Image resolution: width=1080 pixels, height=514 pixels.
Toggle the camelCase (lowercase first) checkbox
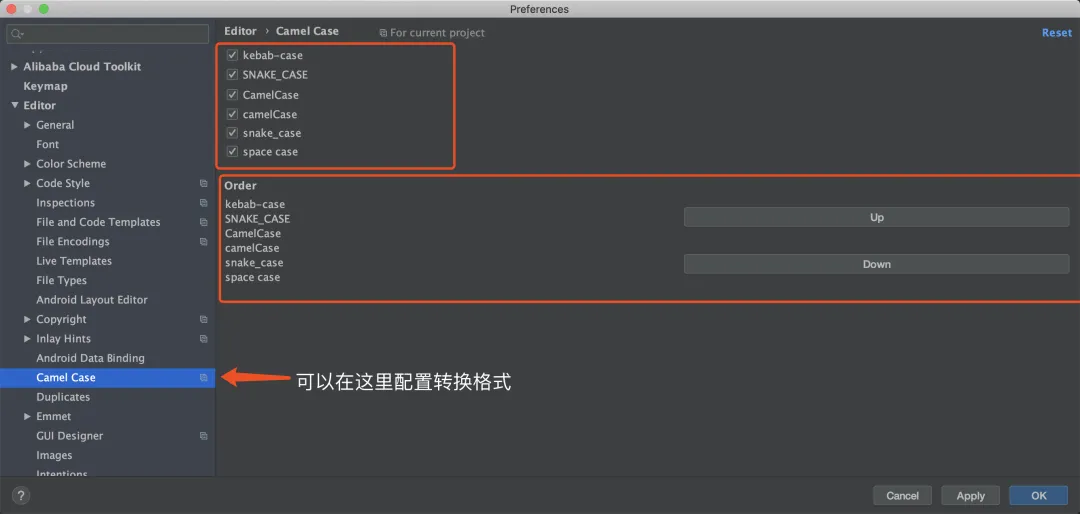tap(232, 114)
